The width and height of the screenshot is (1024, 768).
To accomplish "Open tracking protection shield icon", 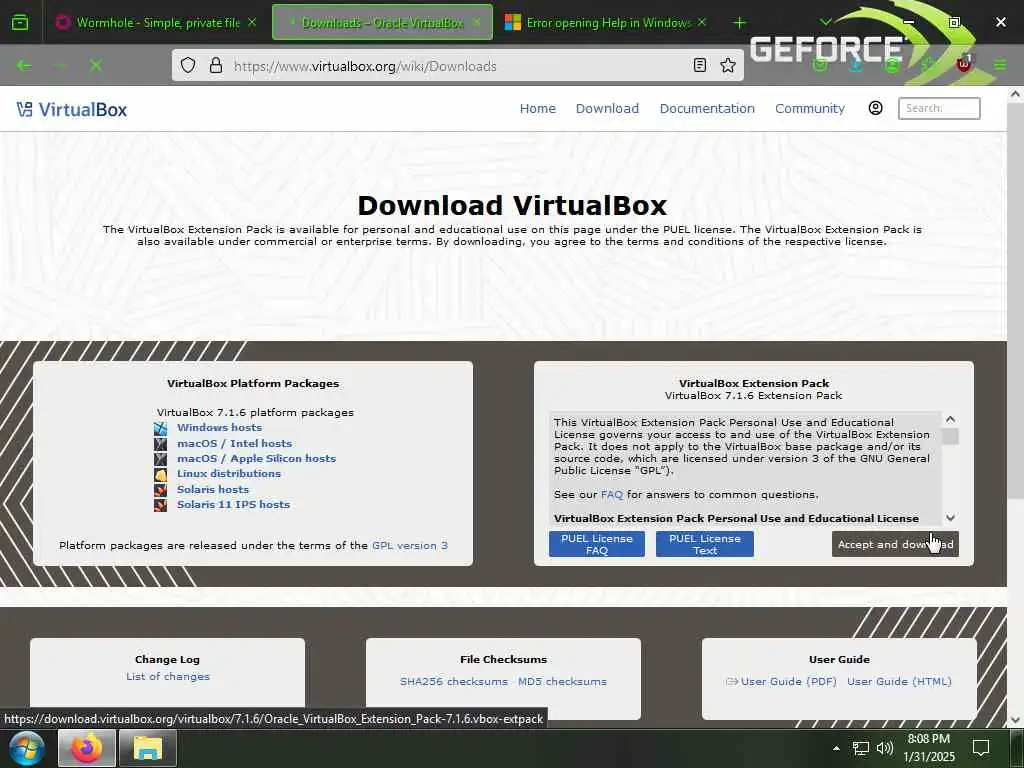I will [x=188, y=65].
